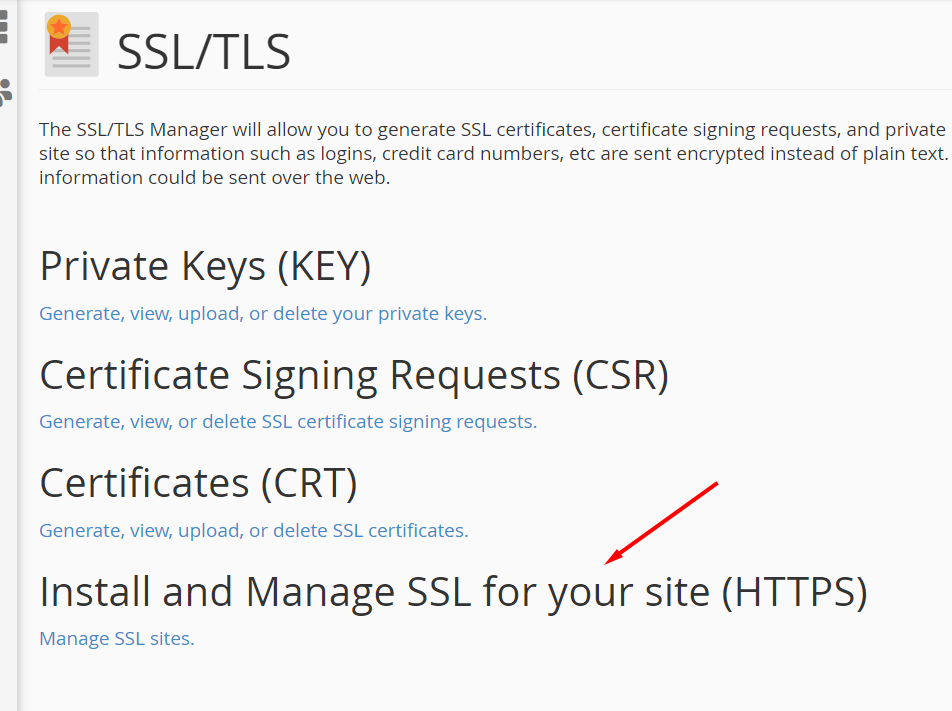The image size is (952, 711).
Task: Open the Manage SSL sites link
Action: tap(117, 639)
